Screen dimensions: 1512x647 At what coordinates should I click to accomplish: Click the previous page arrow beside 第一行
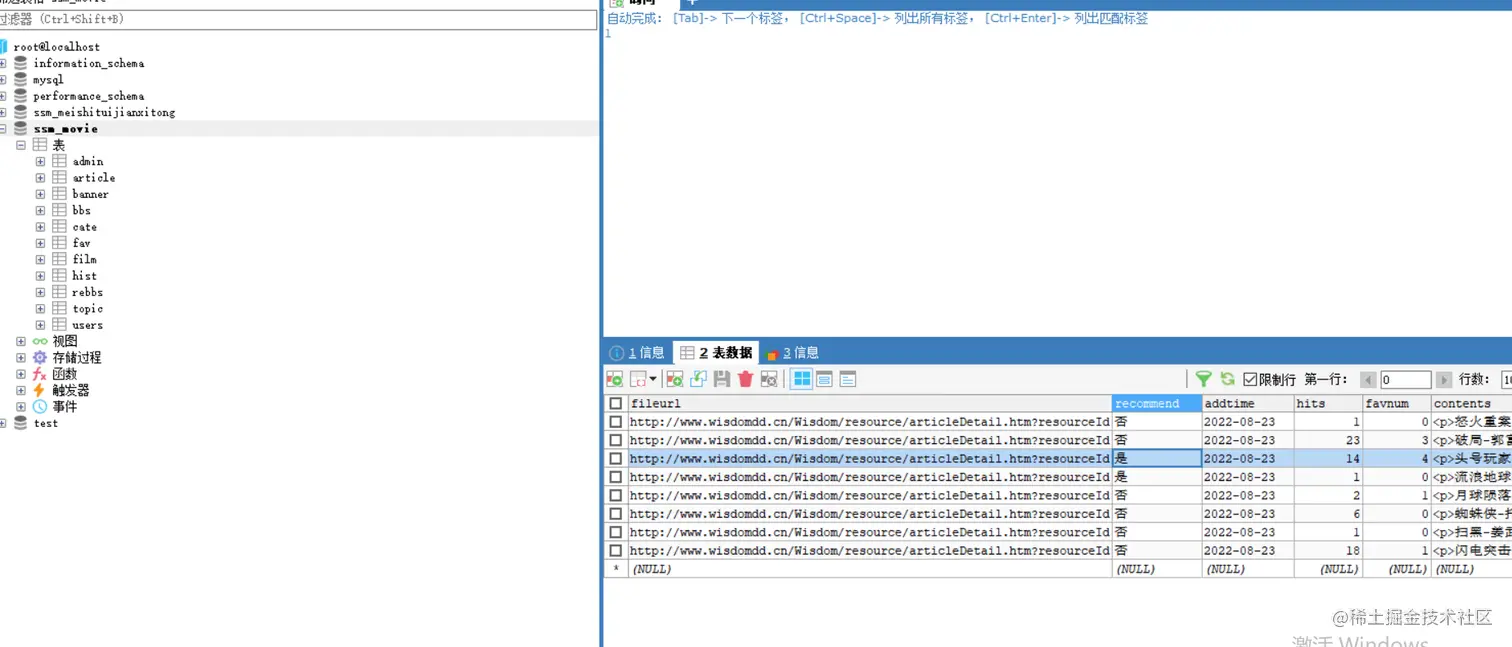(1368, 380)
